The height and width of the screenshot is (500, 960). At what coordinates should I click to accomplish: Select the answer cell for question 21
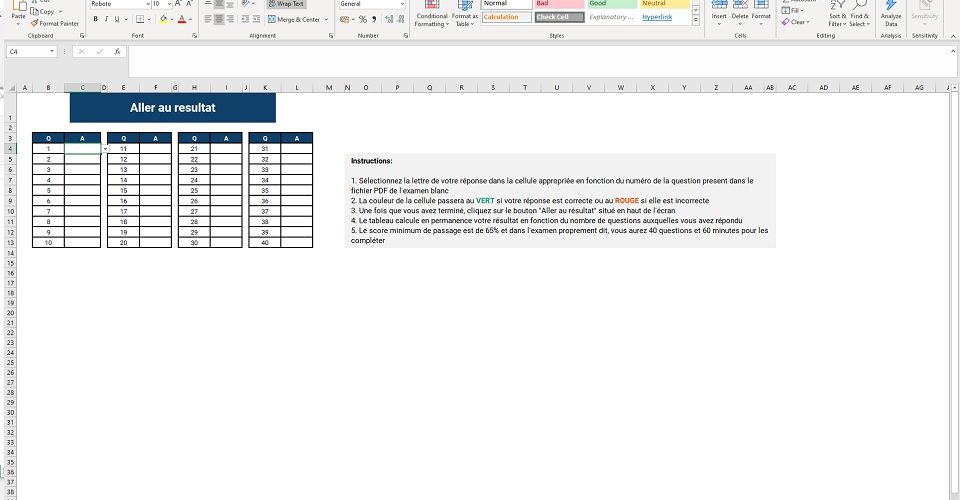[x=227, y=149]
